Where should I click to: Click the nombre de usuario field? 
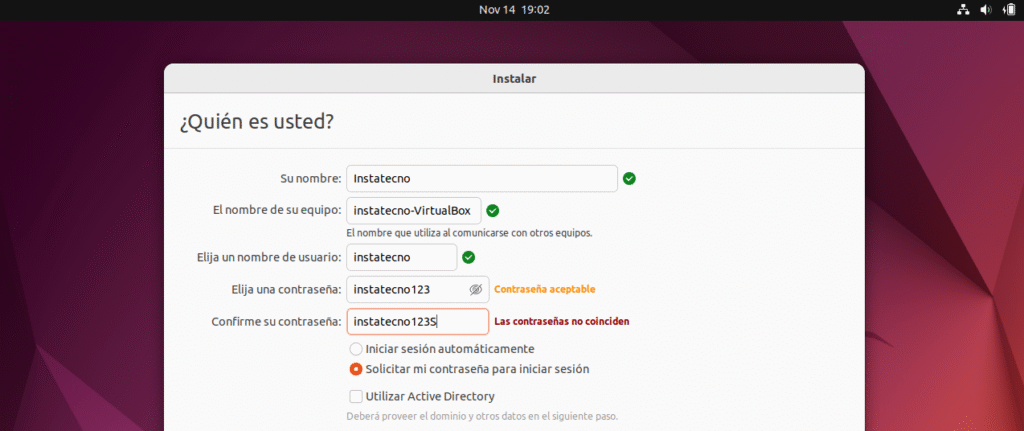pos(401,258)
